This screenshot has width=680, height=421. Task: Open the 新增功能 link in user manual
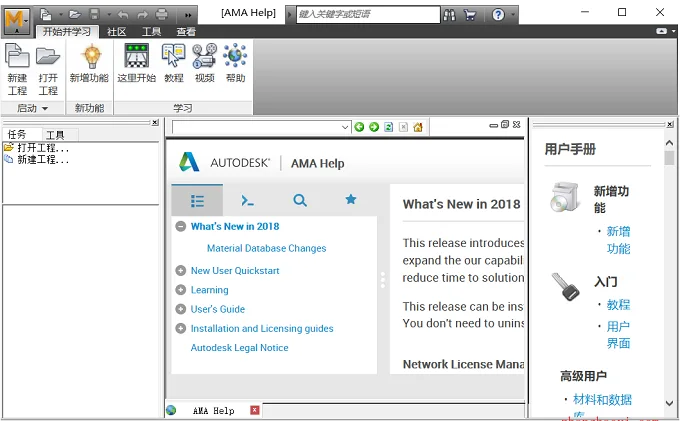[x=618, y=240]
